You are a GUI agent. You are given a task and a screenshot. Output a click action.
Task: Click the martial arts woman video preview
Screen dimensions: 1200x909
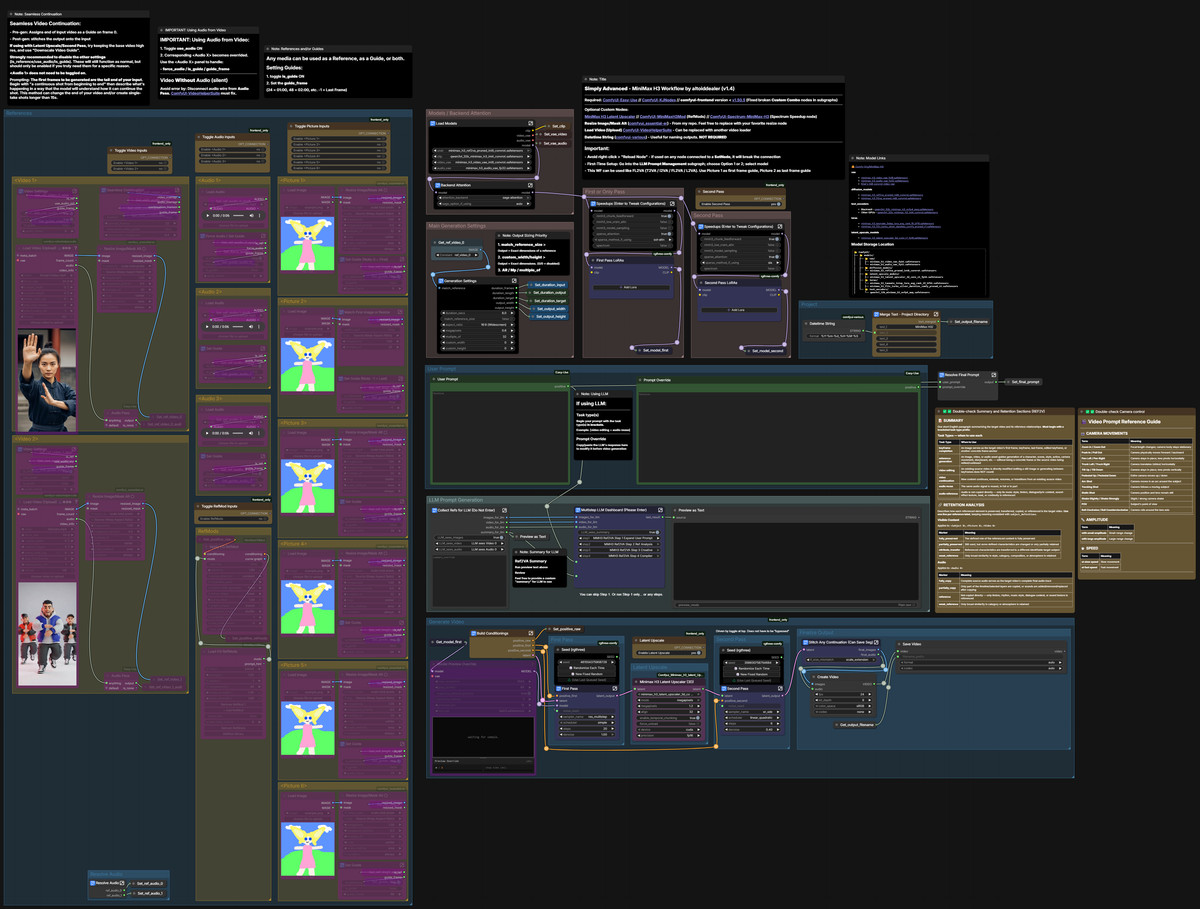(47, 381)
